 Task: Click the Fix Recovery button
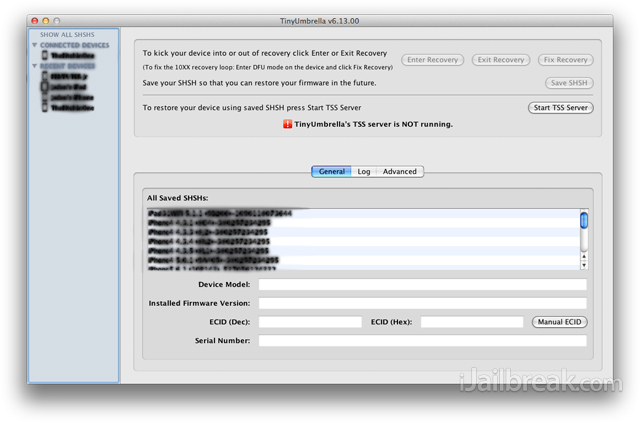pos(565,60)
